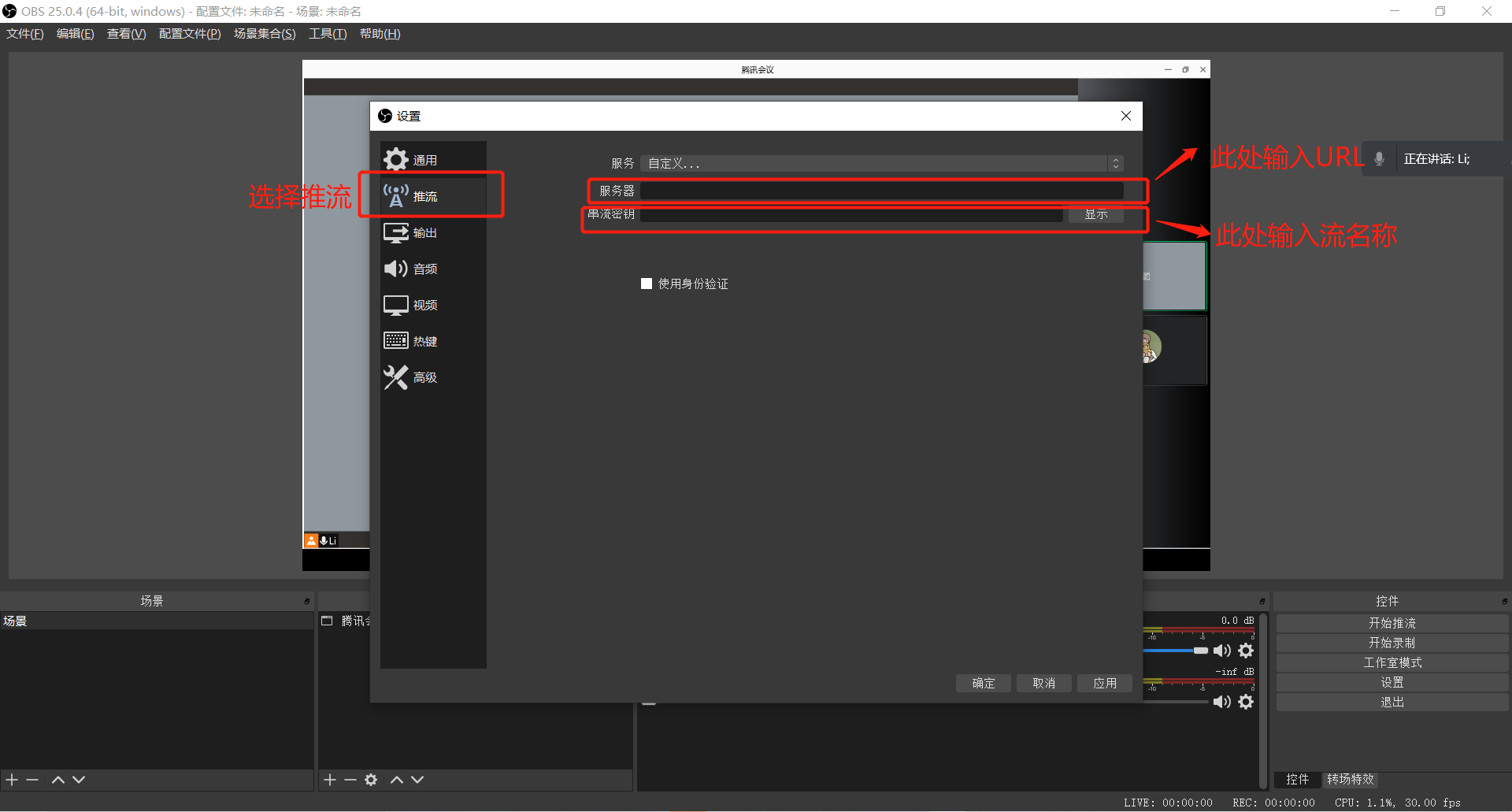Select the 腾讯会议 source in sources list
1512x812 pixels.
(346, 621)
